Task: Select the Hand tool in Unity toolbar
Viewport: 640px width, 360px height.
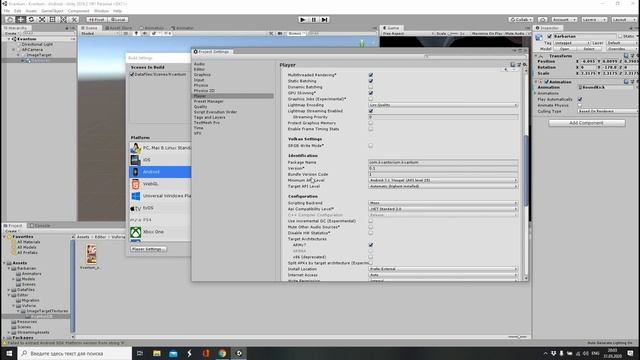Action: point(10,20)
